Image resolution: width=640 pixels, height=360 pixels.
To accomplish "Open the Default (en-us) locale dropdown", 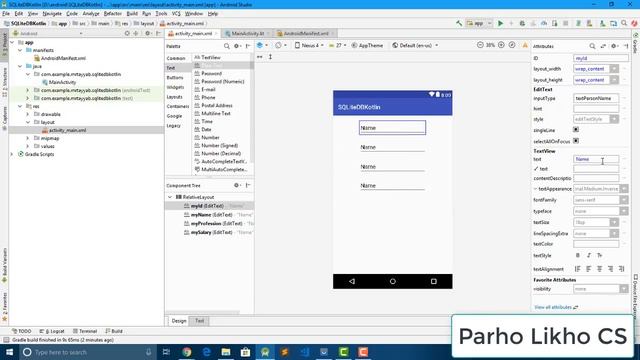I will coord(415,45).
